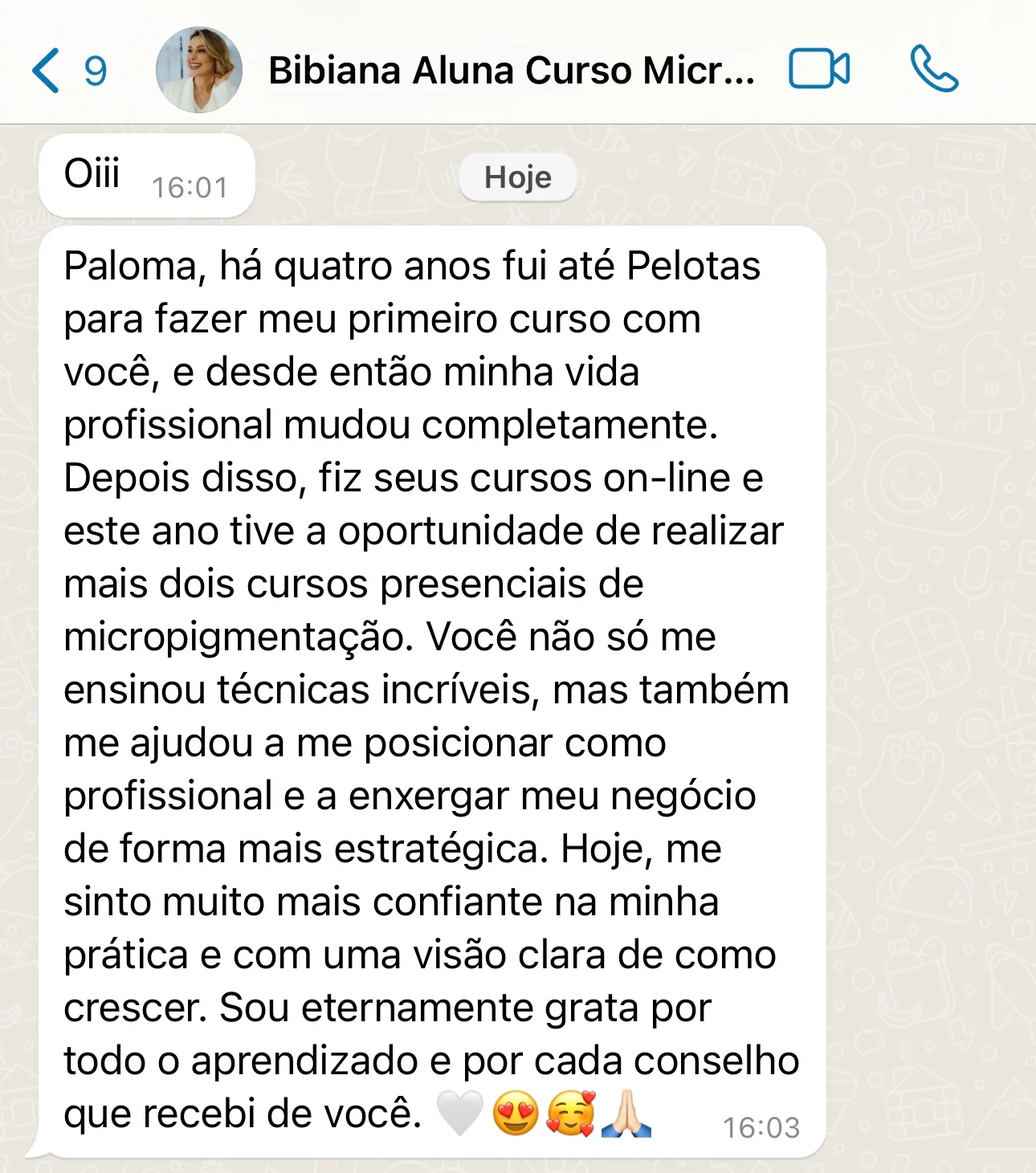Screen dimensions: 1036x1173
Task: Click the white heart emoji
Action: pos(459,1114)
